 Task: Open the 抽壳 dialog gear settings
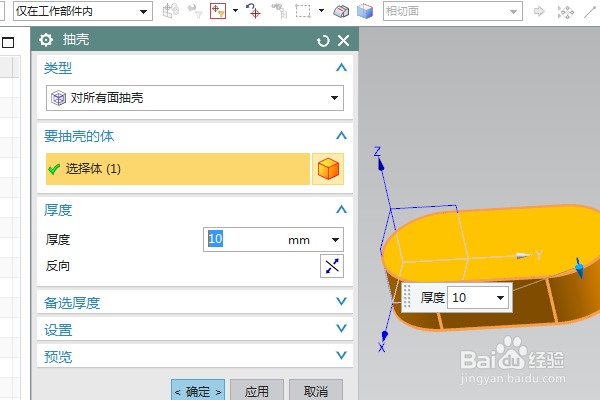tap(46, 39)
